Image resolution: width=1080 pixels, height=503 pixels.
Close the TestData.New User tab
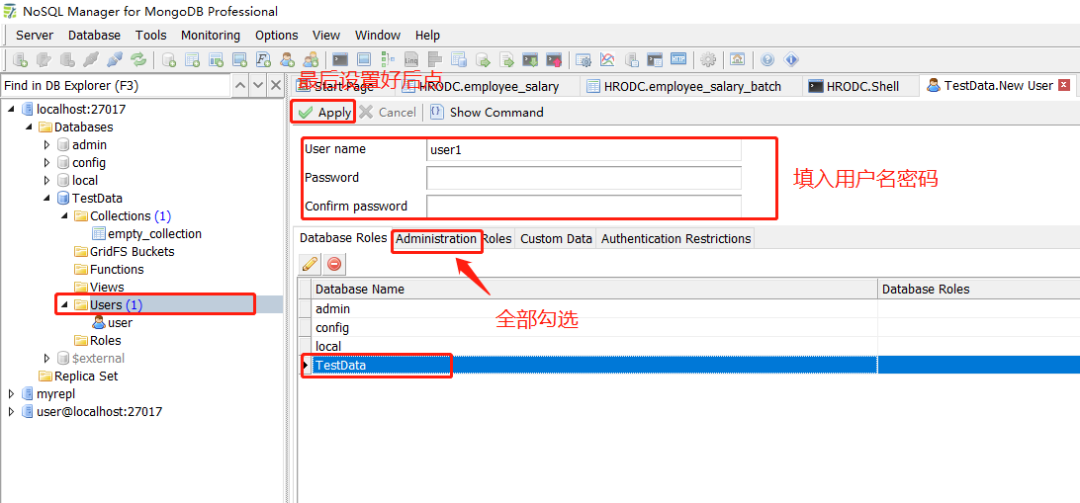click(1063, 85)
